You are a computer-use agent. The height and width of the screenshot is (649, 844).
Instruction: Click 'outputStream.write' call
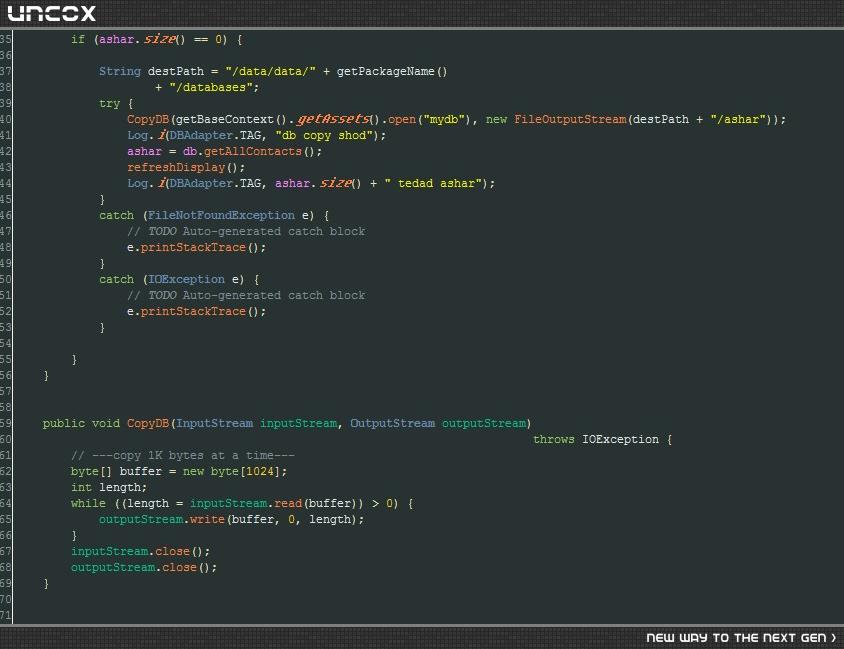161,519
